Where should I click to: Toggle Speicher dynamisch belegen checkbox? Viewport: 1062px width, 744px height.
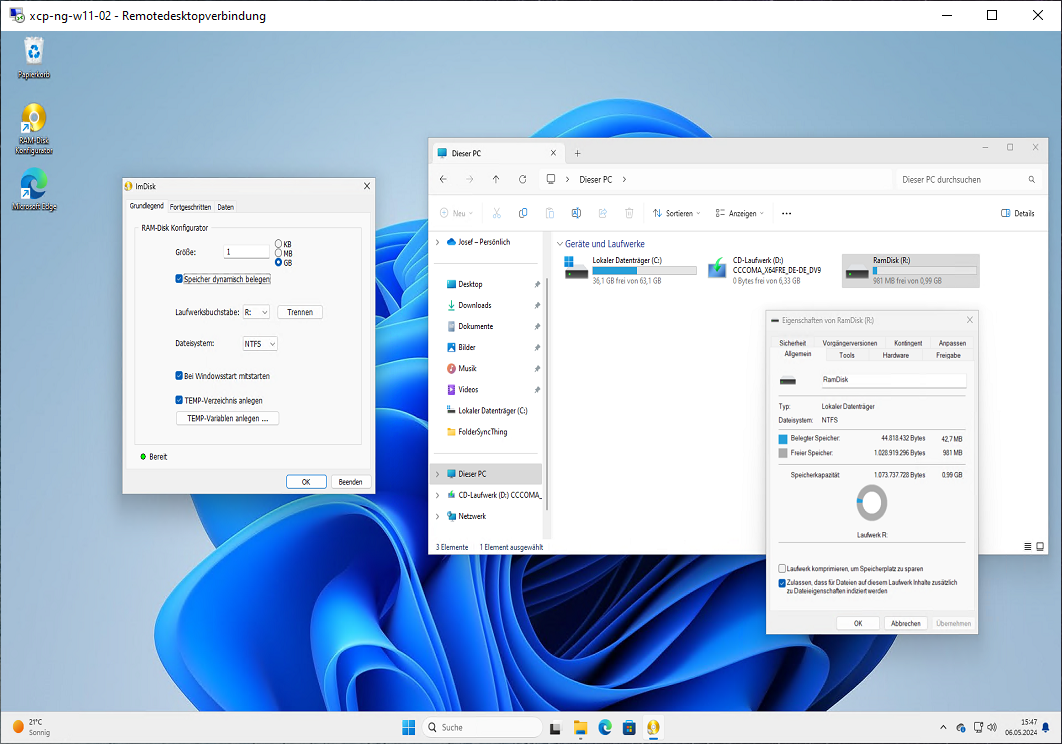pos(179,279)
